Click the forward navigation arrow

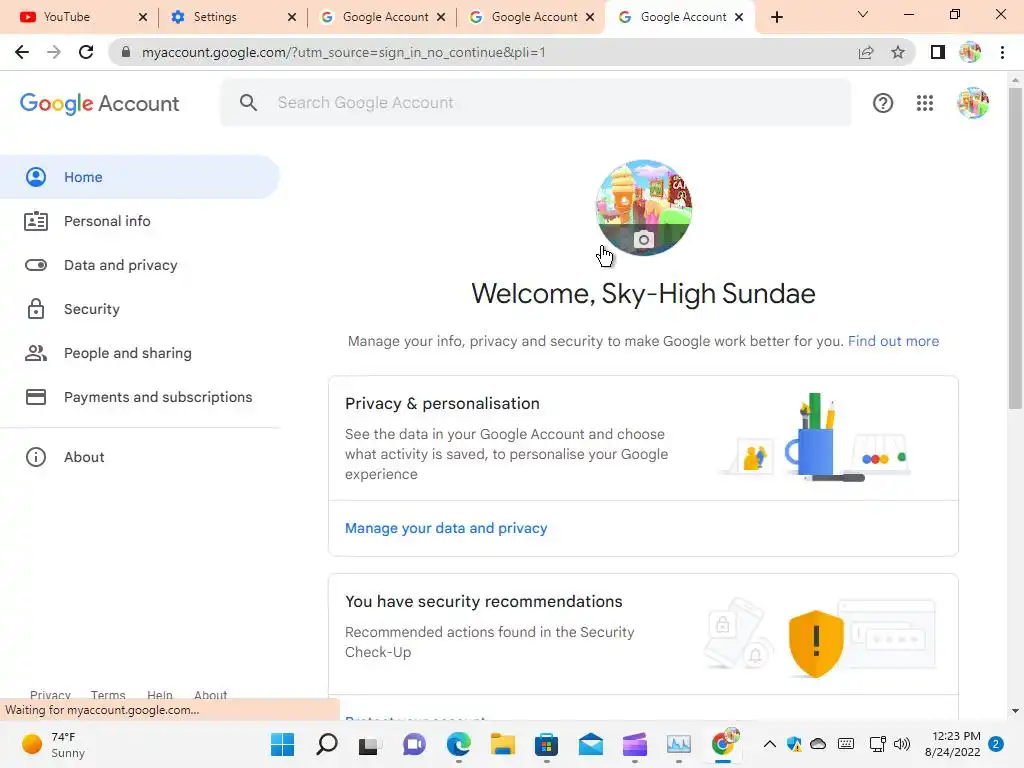tap(54, 52)
